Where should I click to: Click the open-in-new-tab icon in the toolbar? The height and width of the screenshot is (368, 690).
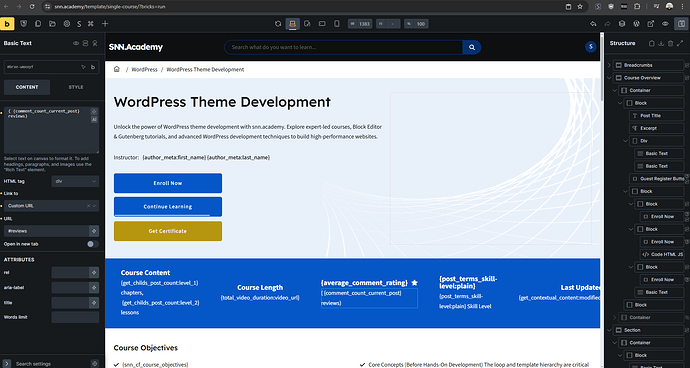[651, 24]
